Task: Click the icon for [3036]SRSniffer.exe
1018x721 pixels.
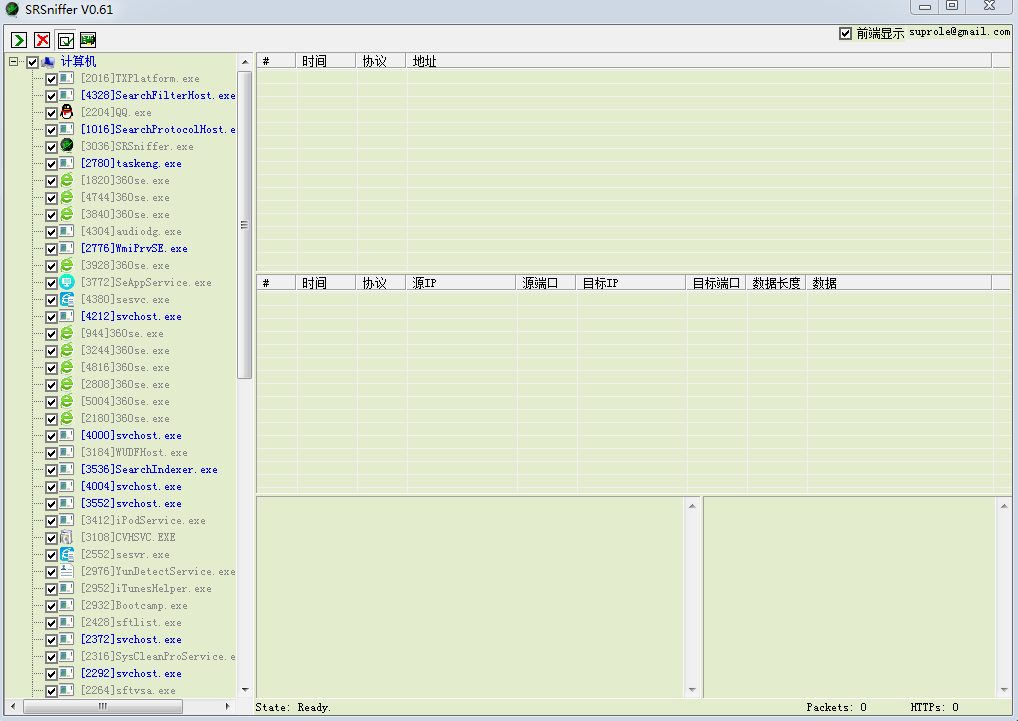Action: coord(67,145)
